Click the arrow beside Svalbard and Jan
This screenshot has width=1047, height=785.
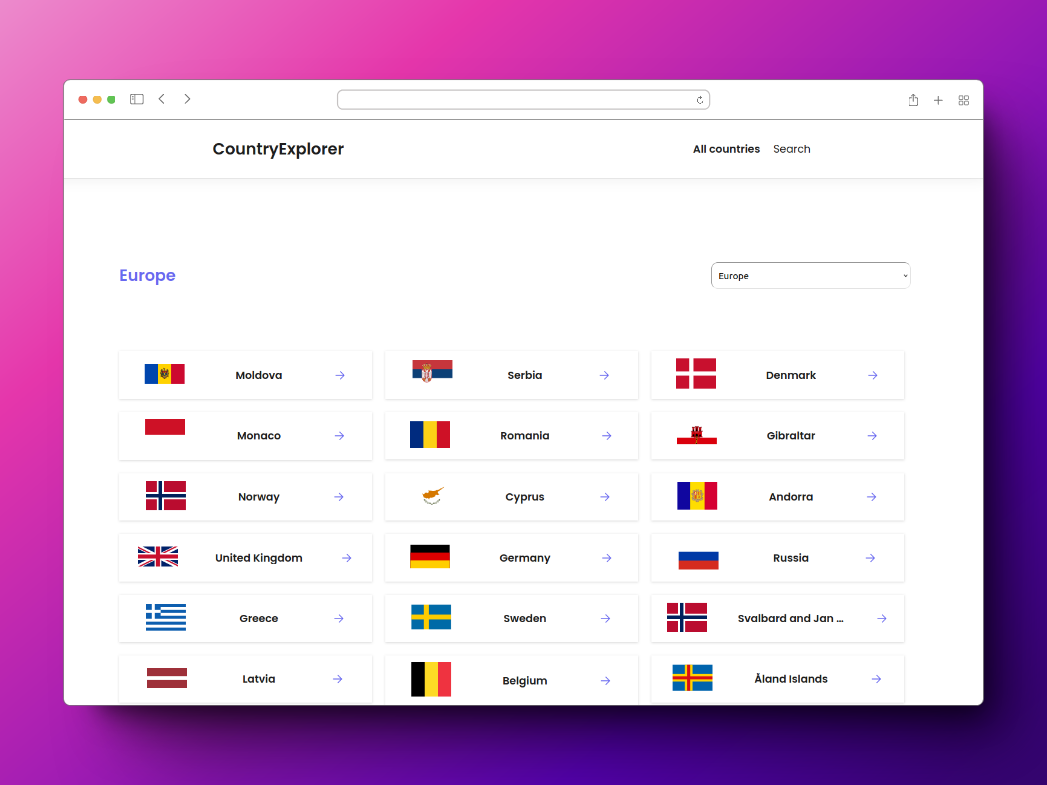pyautogui.click(x=882, y=619)
